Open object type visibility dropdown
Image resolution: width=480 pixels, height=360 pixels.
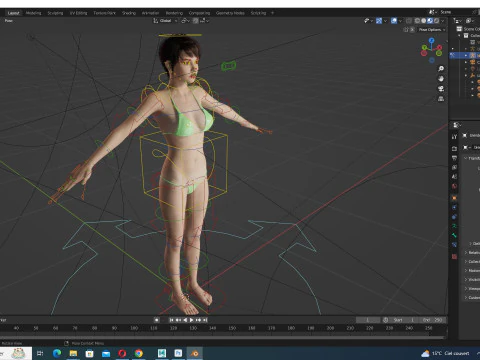(x=368, y=21)
